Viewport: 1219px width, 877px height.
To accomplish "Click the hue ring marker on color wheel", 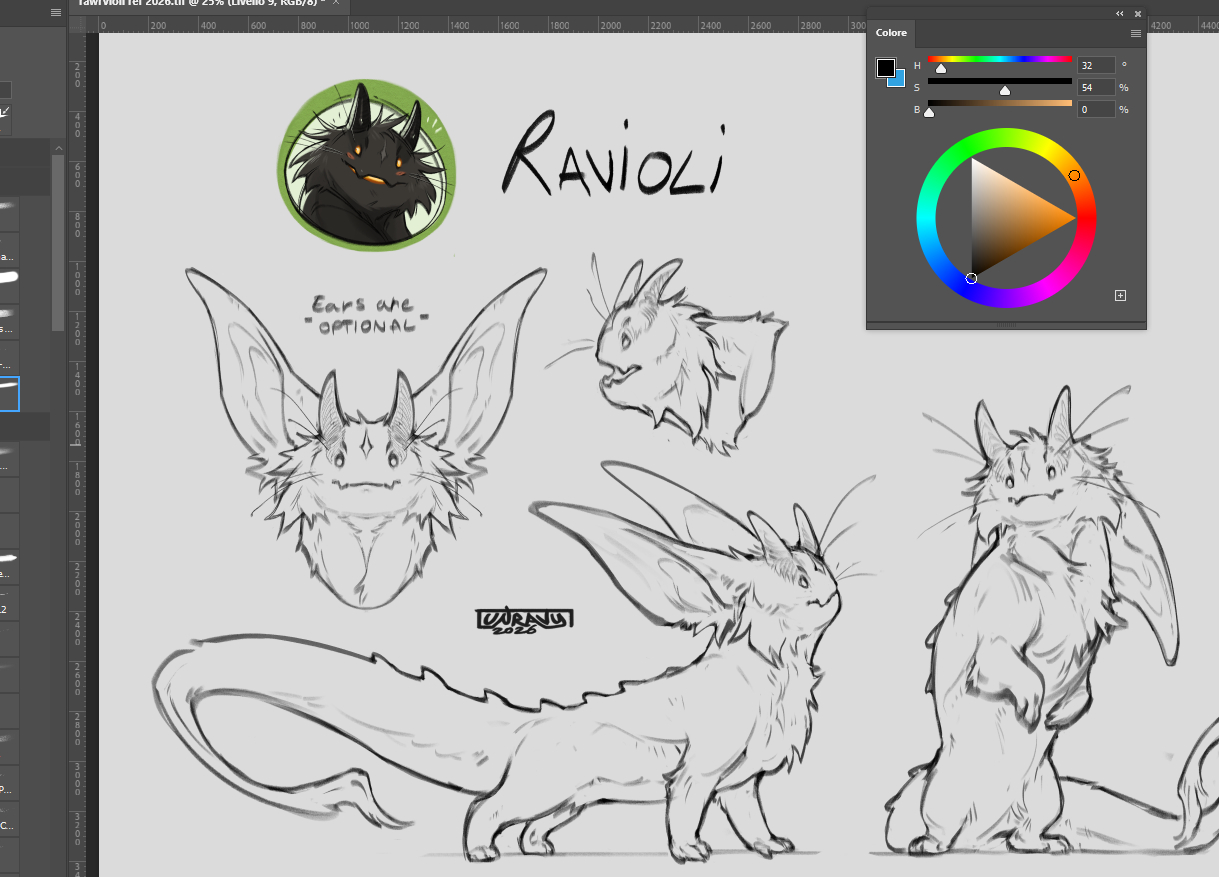I will pos(1074,176).
